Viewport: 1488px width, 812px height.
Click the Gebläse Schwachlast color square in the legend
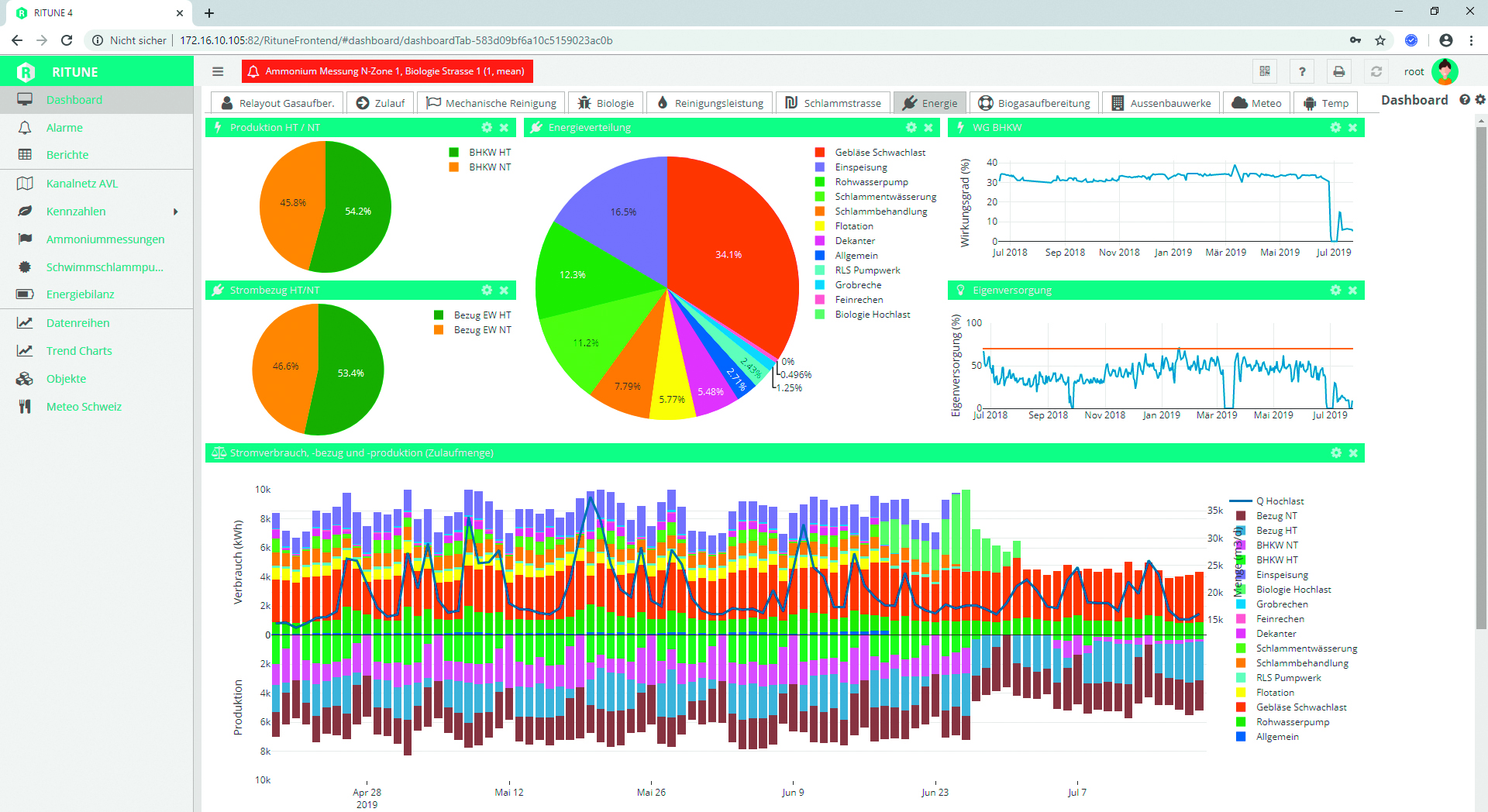point(819,153)
